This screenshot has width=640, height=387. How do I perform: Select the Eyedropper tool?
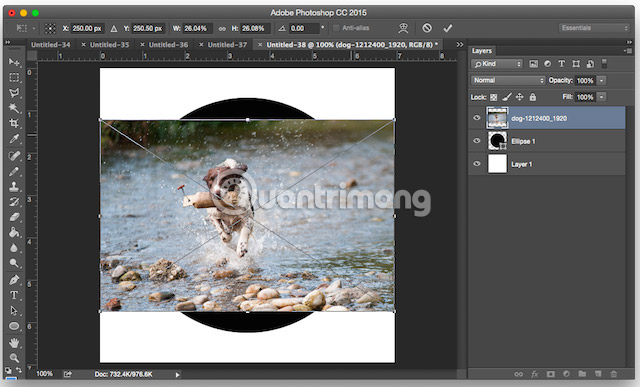click(x=14, y=139)
